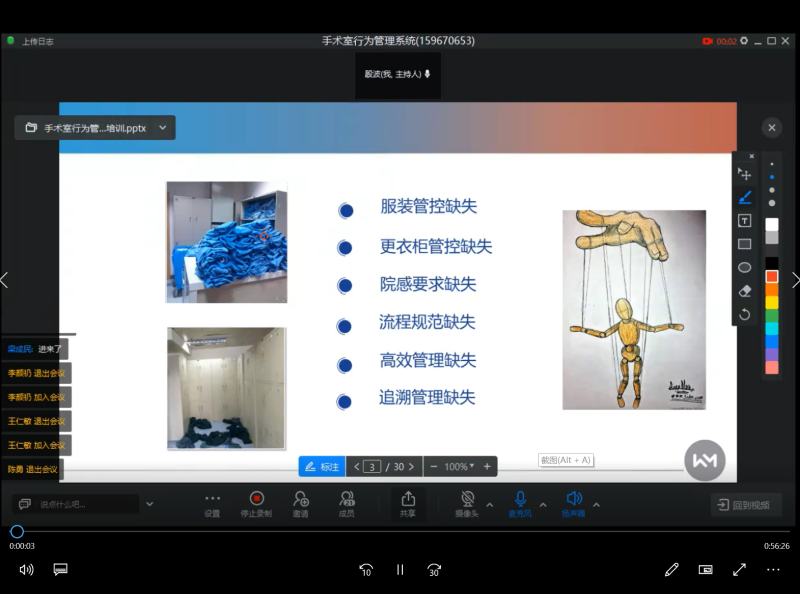800x594 pixels.
Task: Click the undo annotation icon
Action: pyautogui.click(x=744, y=314)
